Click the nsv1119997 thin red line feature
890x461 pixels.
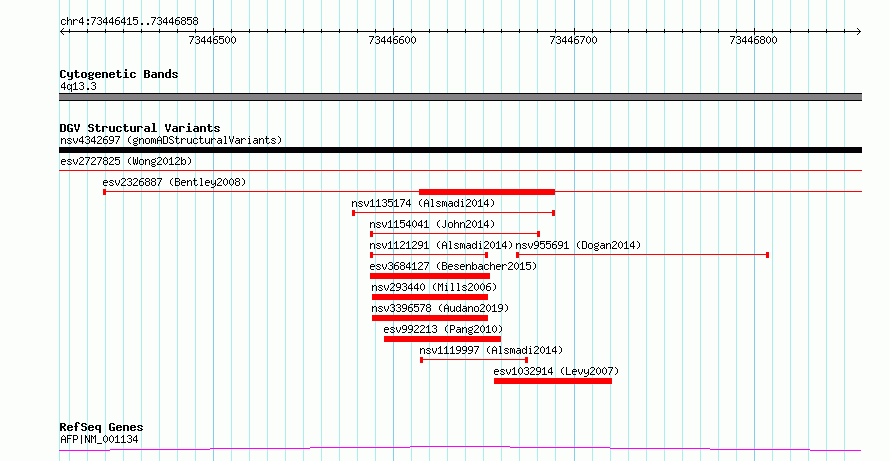pyautogui.click(x=474, y=360)
